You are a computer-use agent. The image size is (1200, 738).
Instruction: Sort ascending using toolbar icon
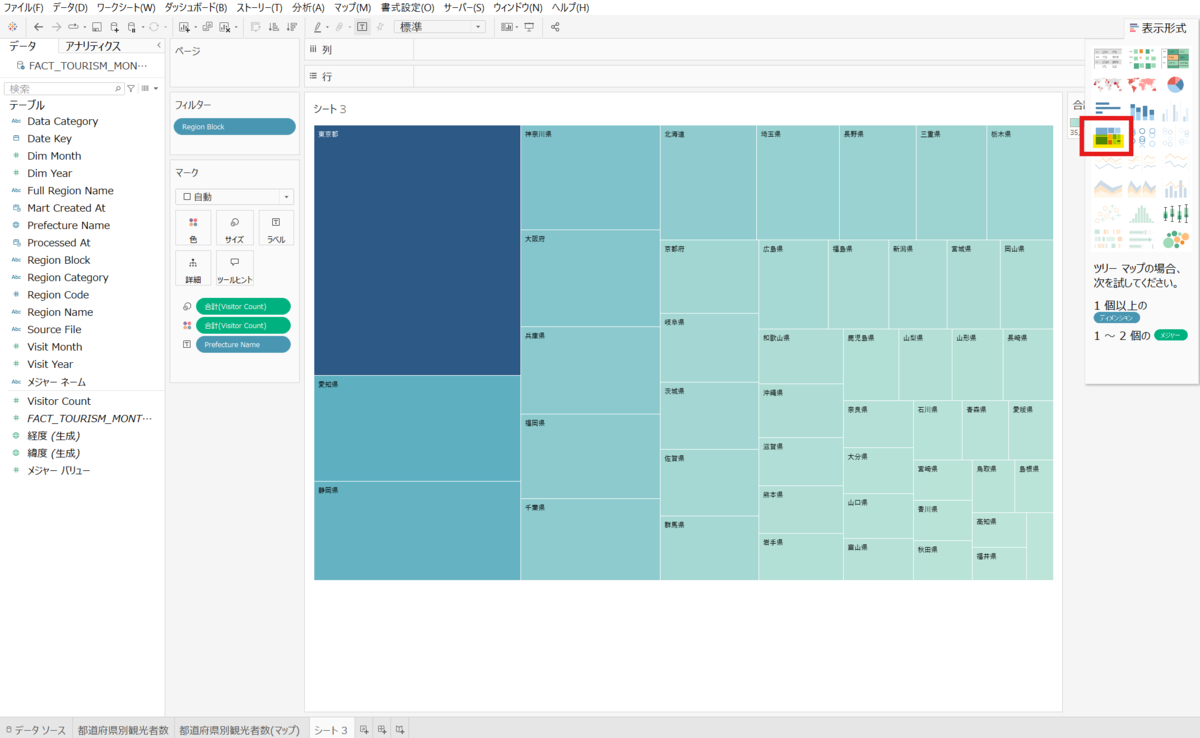tap(273, 27)
